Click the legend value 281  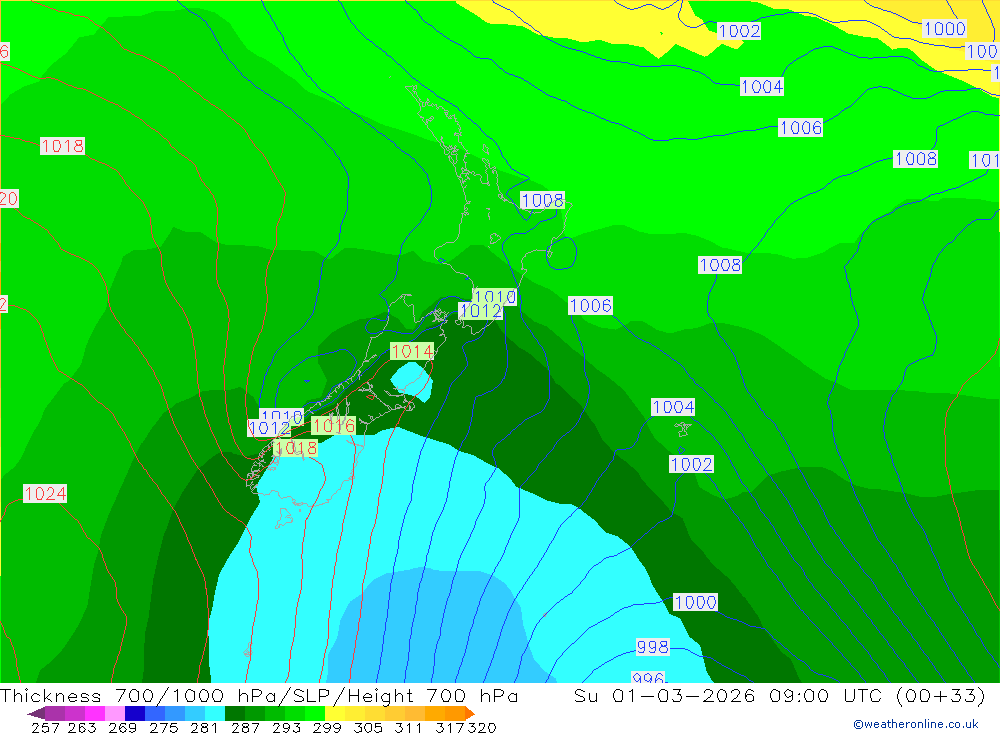(204, 727)
